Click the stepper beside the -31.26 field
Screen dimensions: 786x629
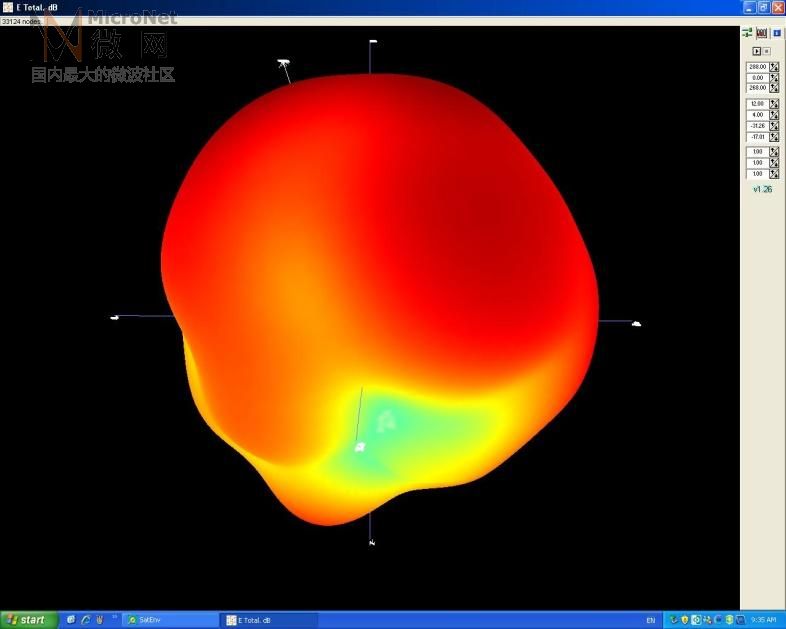click(x=774, y=126)
